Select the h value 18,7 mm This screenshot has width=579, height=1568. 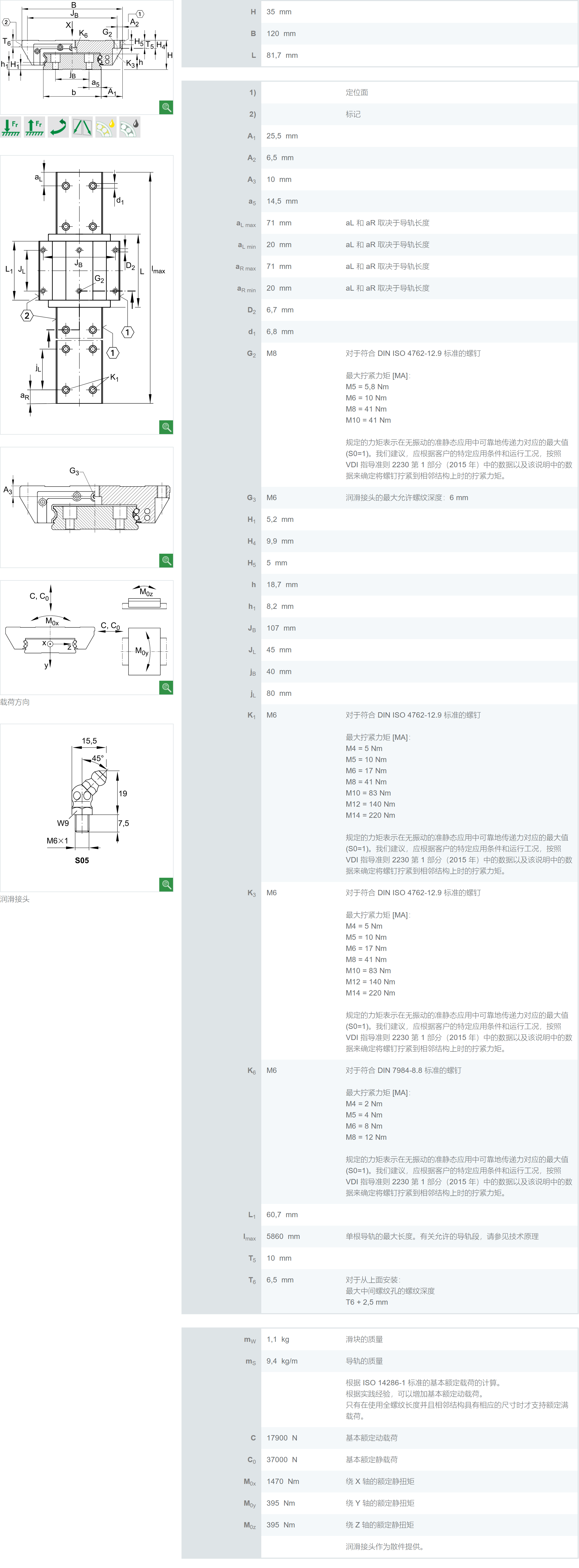(x=282, y=584)
